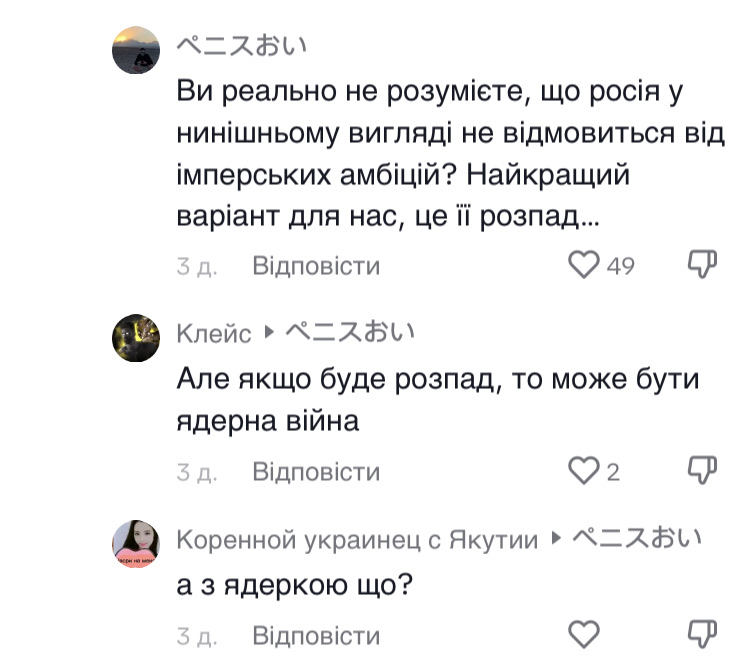Image resolution: width=750 pixels, height=667 pixels.
Task: Open Коренной украинец с Якутии's avatar
Action: [x=136, y=543]
